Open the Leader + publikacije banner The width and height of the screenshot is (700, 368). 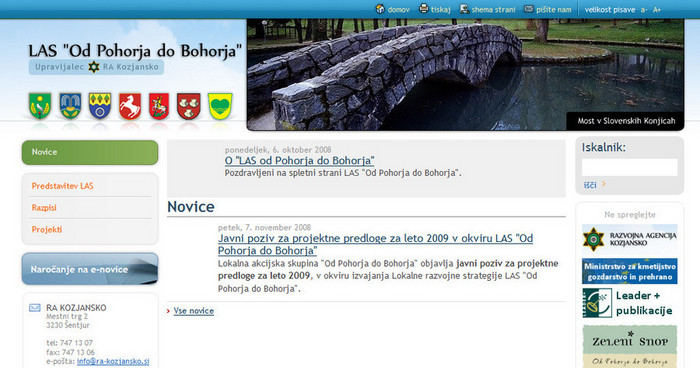pos(629,303)
